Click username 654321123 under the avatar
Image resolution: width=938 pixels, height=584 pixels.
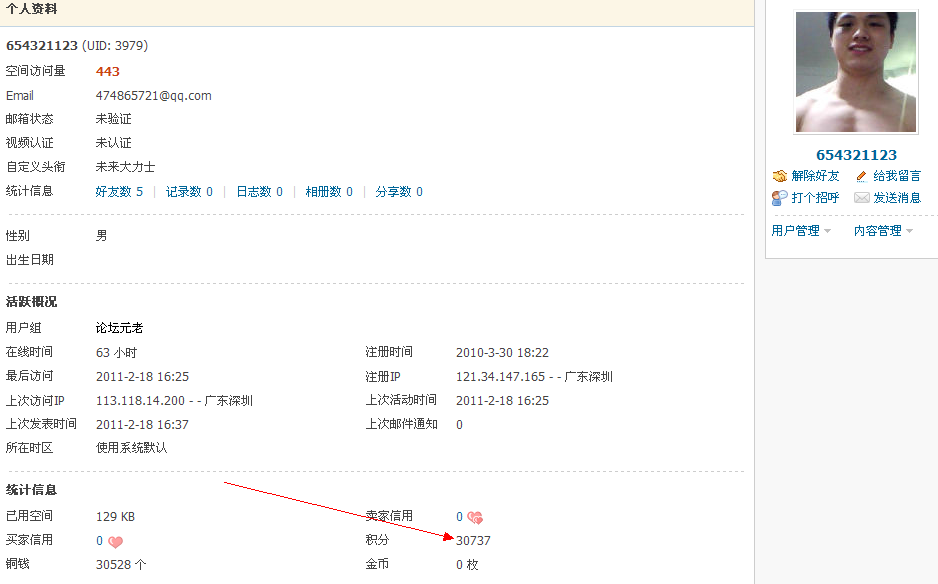[856, 155]
